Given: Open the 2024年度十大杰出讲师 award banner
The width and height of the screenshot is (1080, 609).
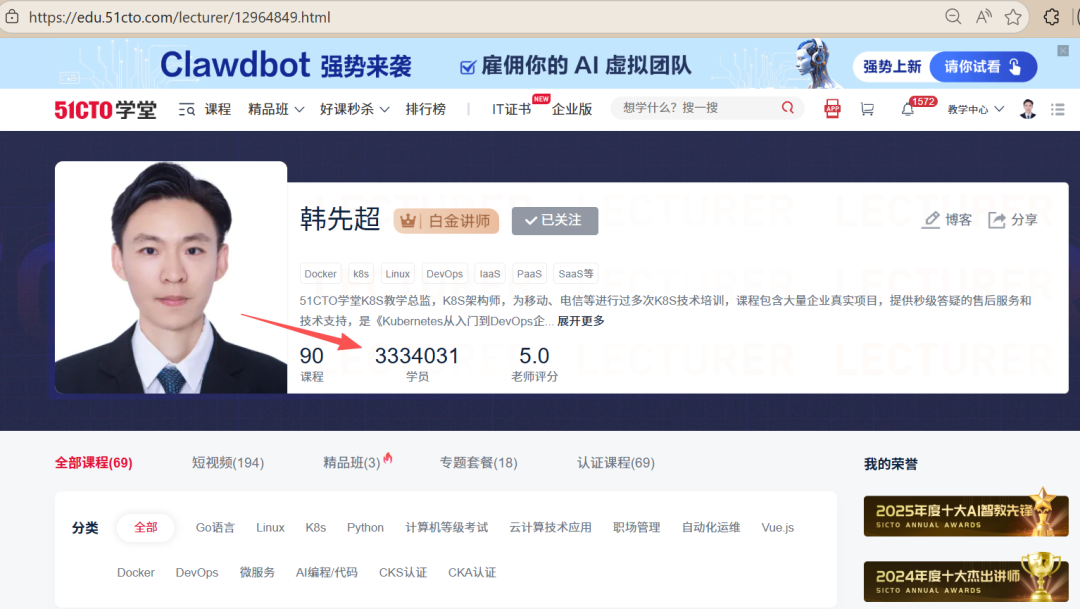Looking at the screenshot, I should coord(966,579).
